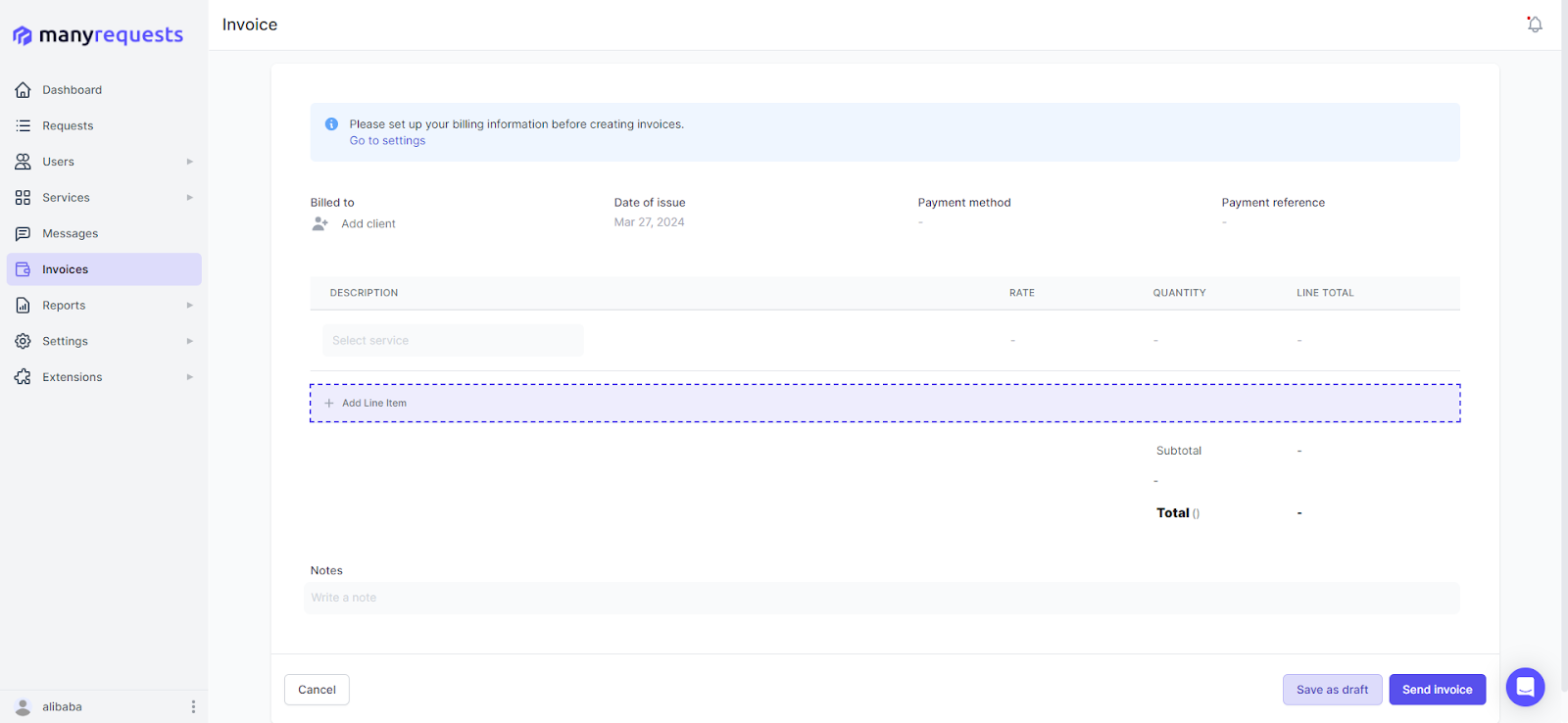1568x723 pixels.
Task: Open the Settings menu item
Action: point(104,341)
